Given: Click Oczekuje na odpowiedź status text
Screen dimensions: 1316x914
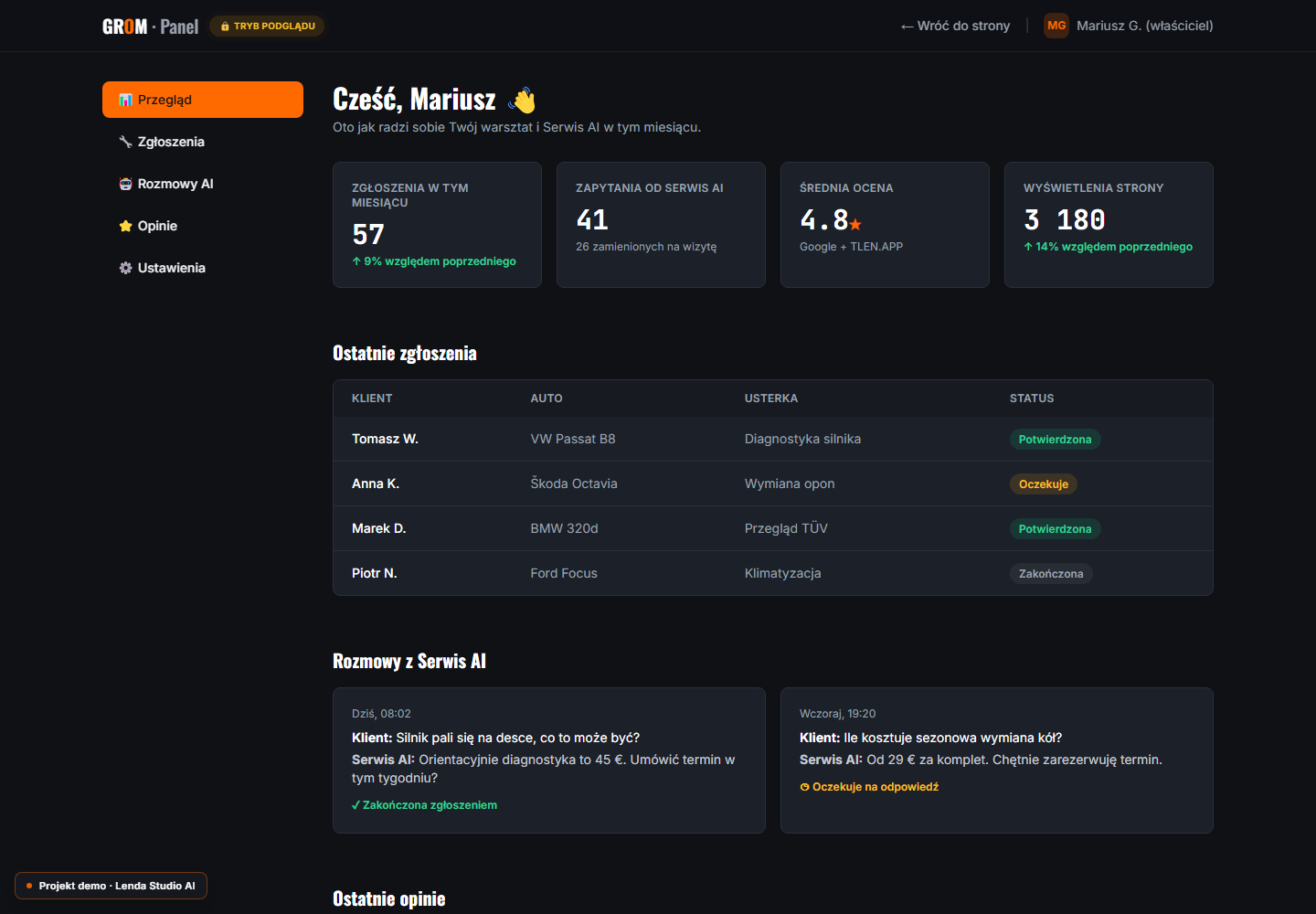Looking at the screenshot, I should 869,787.
